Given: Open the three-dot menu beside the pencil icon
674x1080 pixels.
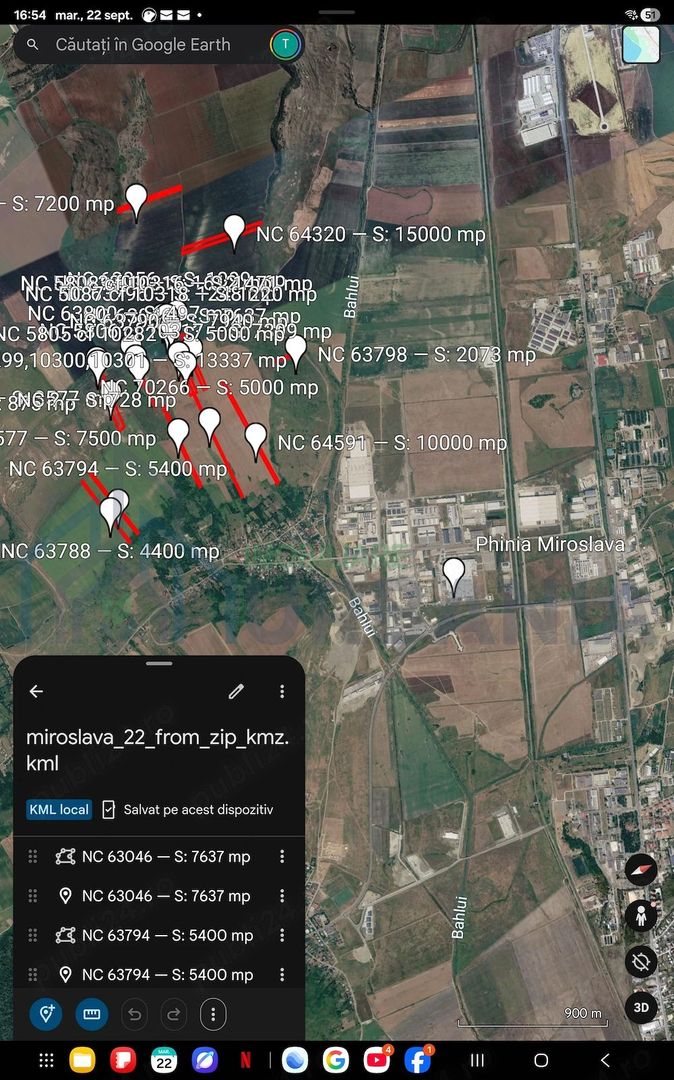Looking at the screenshot, I should coord(282,691).
